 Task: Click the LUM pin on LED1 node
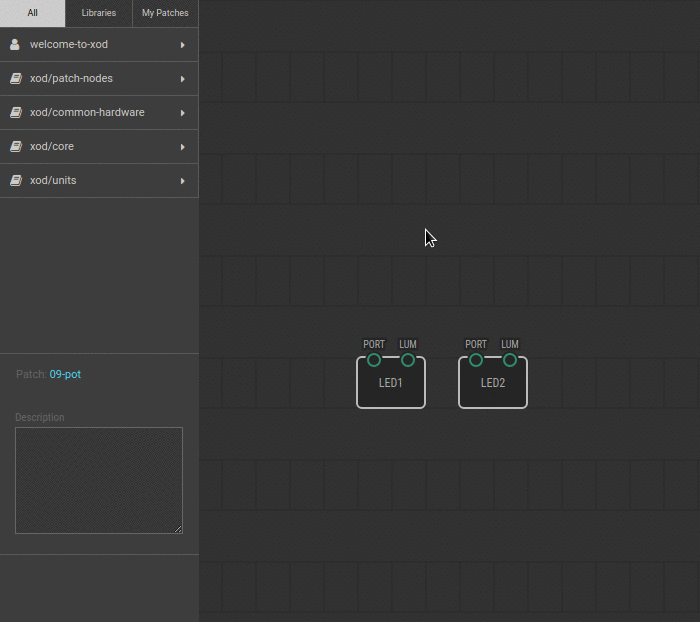(408, 360)
